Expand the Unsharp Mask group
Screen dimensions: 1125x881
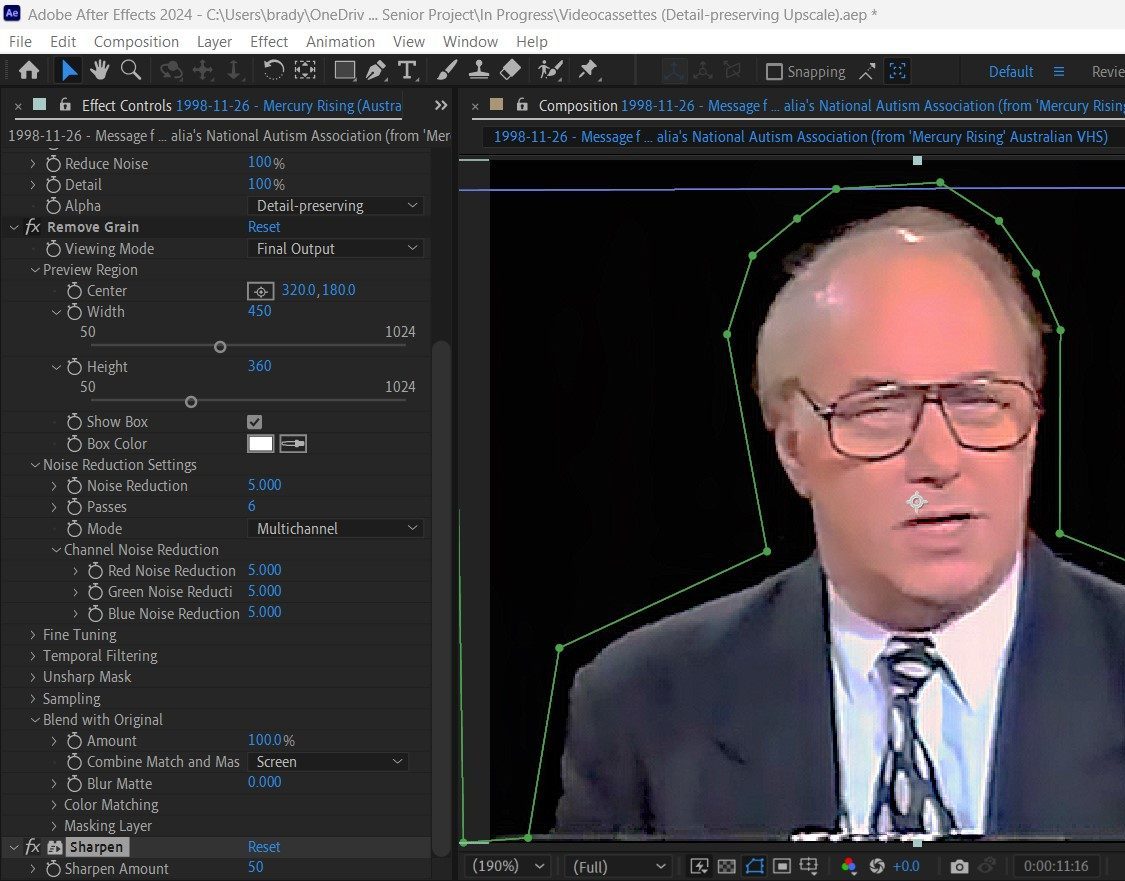tap(33, 677)
